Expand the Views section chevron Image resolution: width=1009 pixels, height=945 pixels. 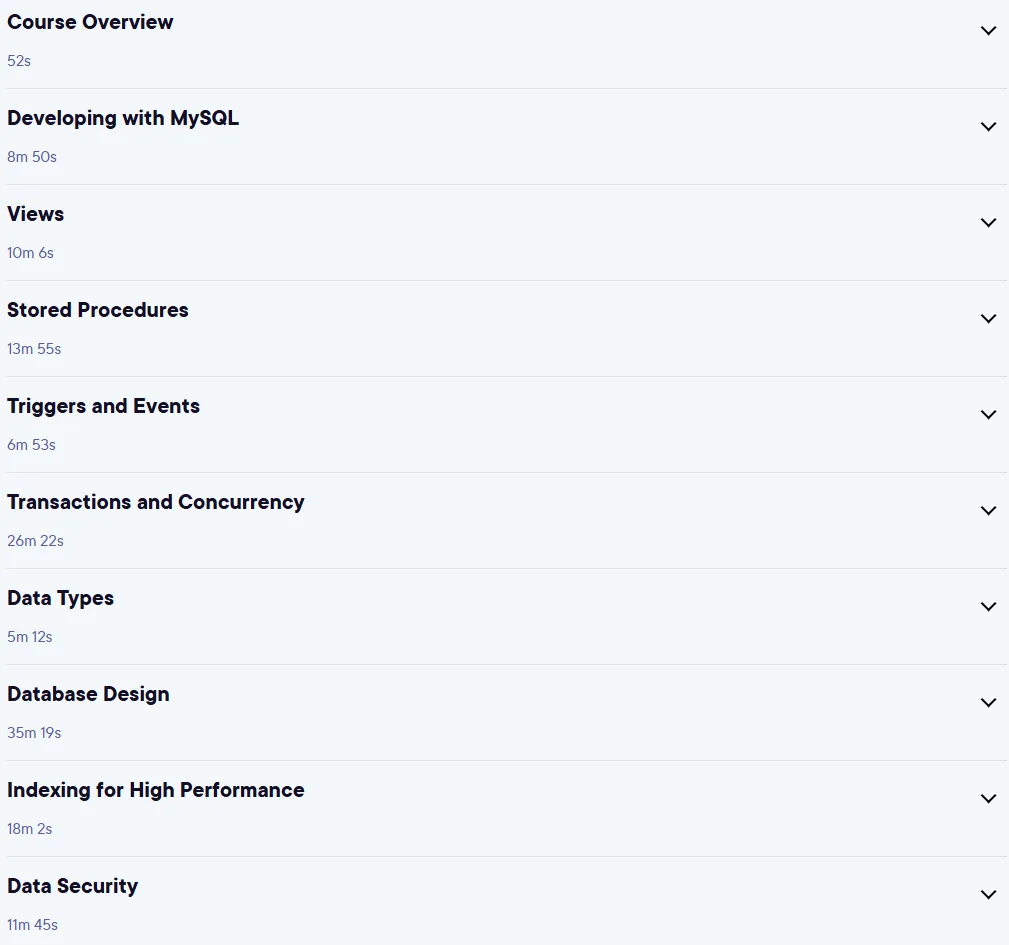pos(988,222)
